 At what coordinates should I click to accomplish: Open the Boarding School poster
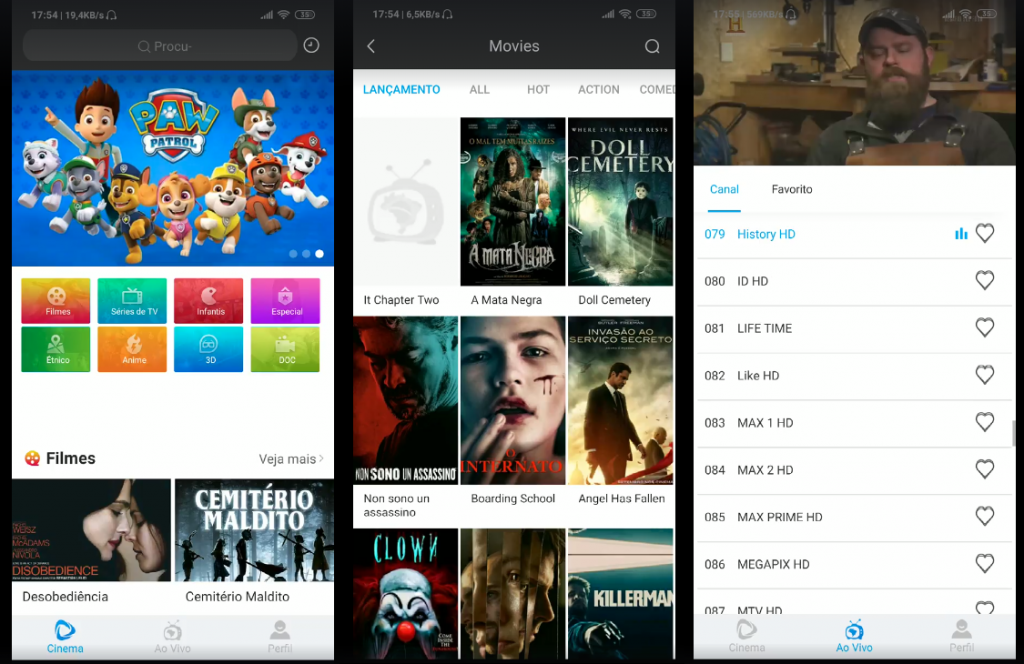(513, 400)
